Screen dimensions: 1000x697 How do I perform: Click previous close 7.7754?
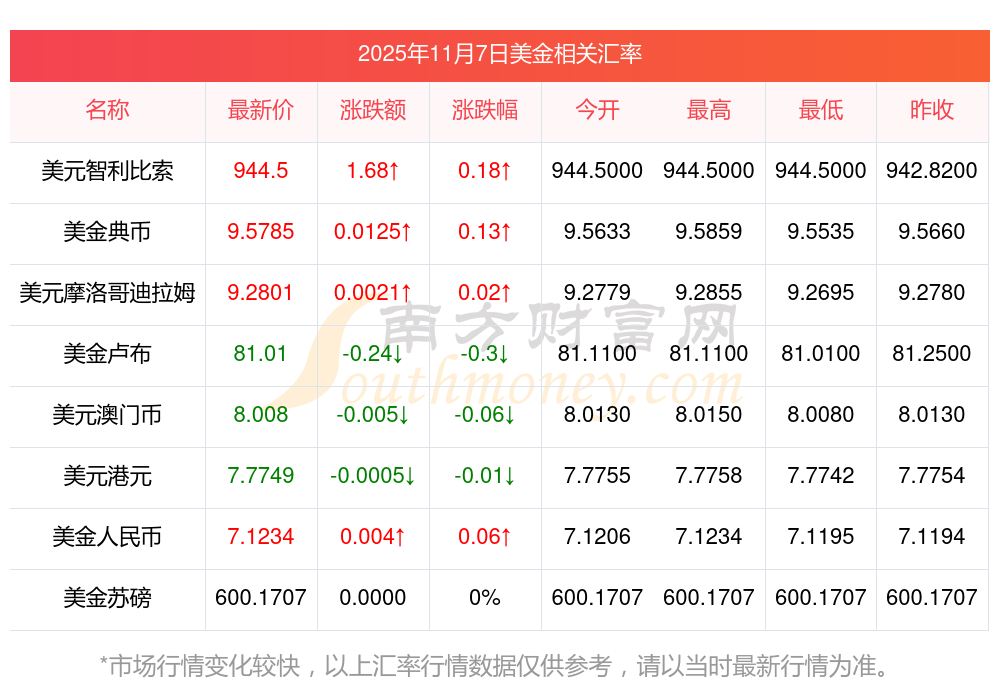932,476
